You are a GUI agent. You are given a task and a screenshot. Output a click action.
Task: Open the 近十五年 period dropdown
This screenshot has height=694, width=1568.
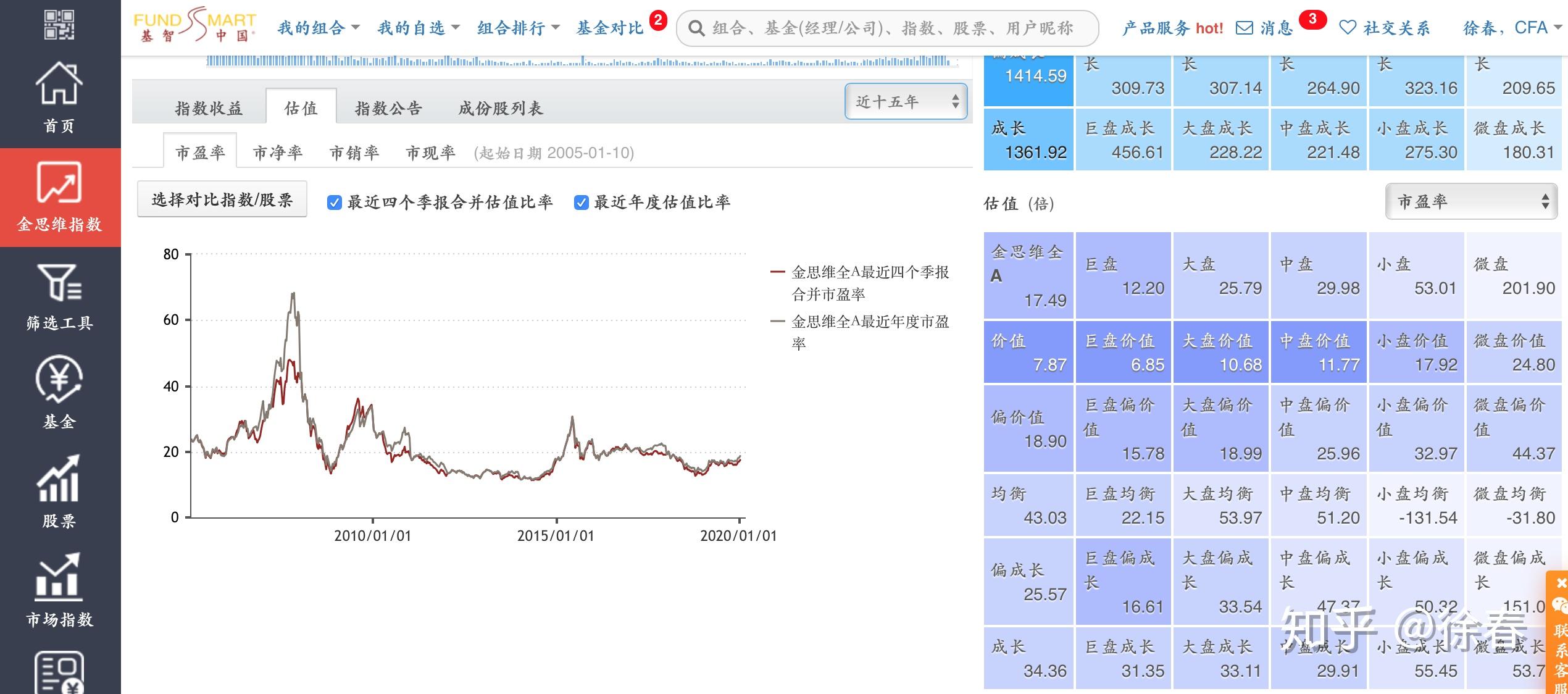(x=906, y=101)
